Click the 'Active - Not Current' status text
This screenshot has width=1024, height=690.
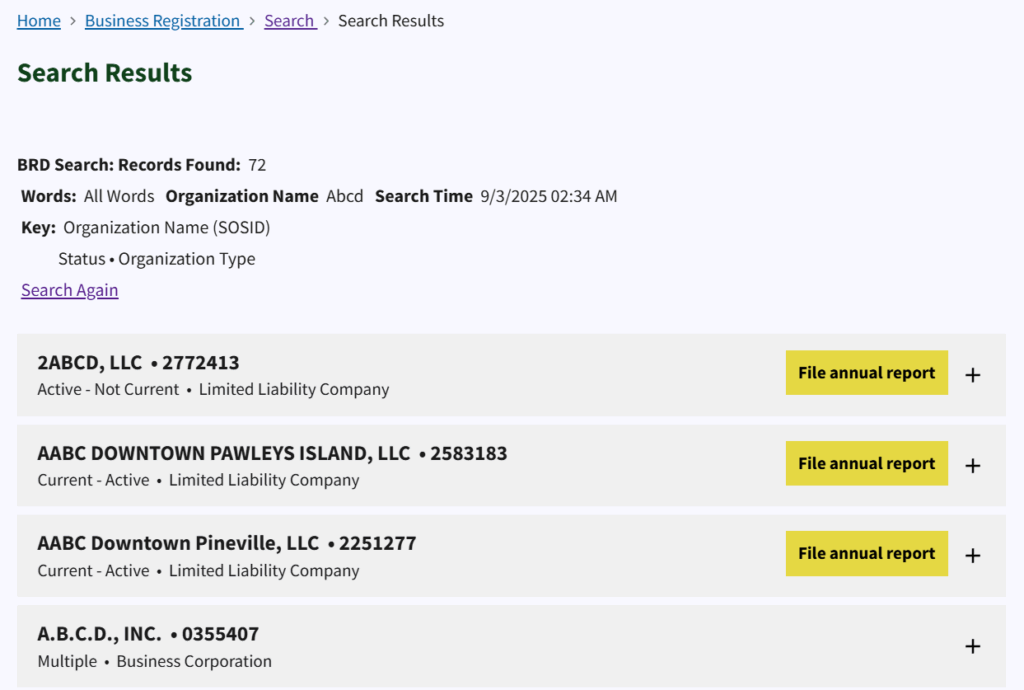[108, 389]
